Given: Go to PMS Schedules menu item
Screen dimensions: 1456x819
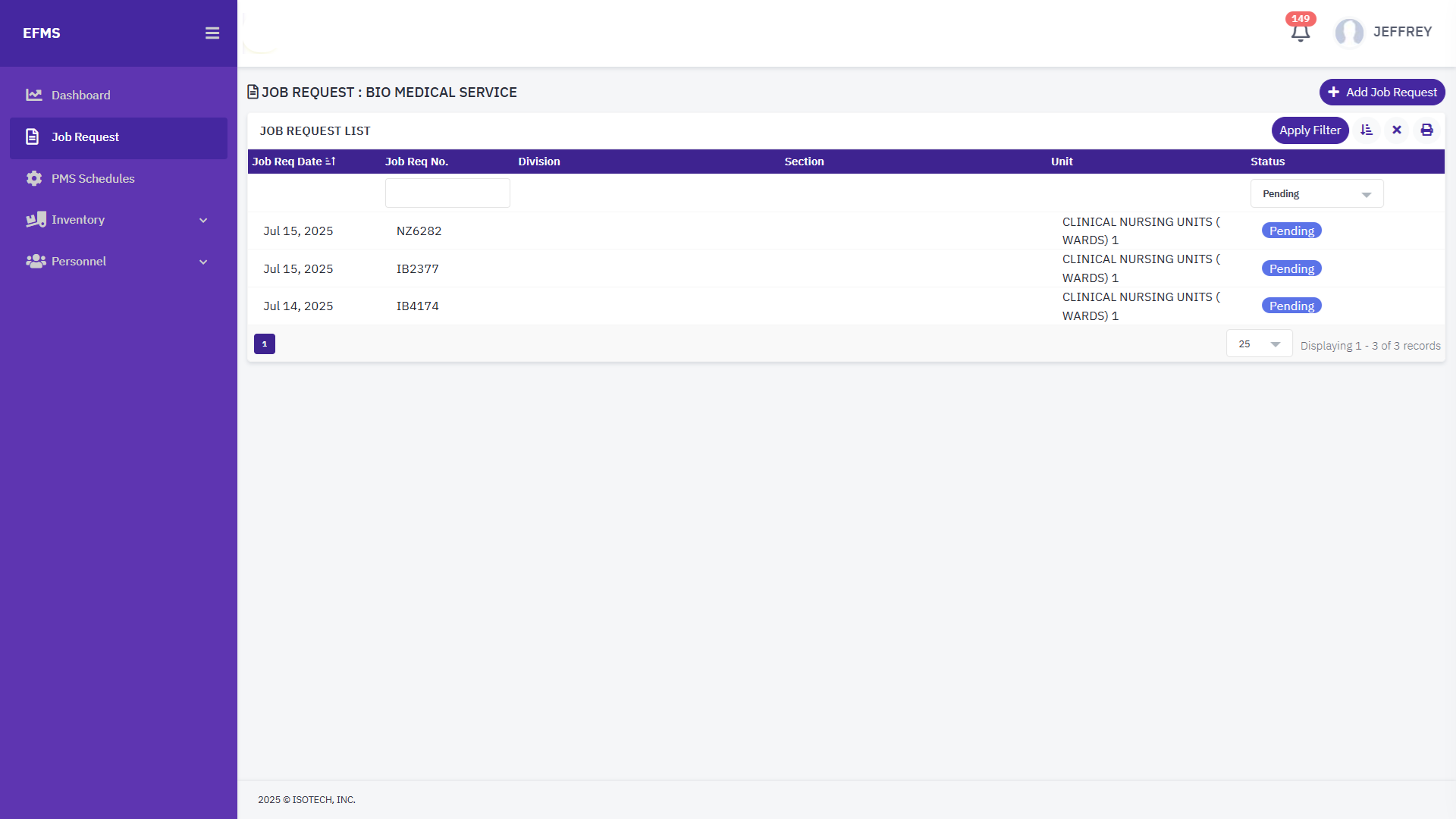Looking at the screenshot, I should click(x=93, y=179).
